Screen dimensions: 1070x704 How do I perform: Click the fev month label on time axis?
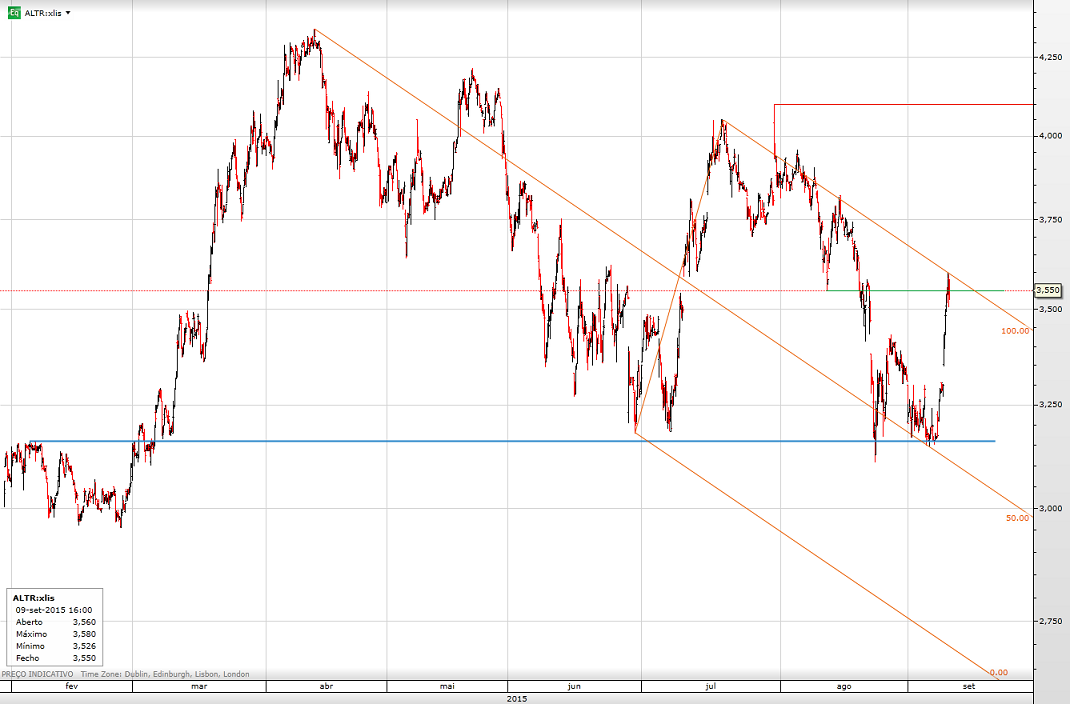(x=72, y=686)
